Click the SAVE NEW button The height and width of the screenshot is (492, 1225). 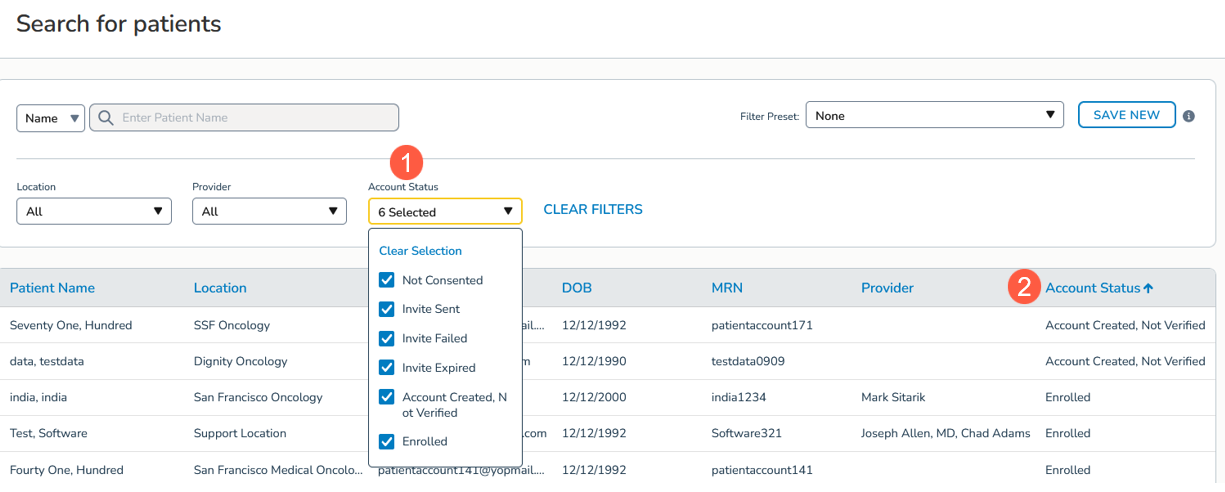(1126, 115)
